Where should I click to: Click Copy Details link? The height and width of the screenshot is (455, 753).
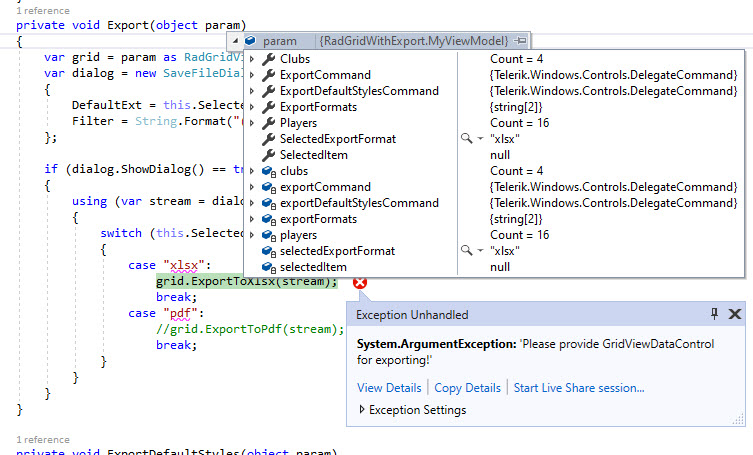467,388
